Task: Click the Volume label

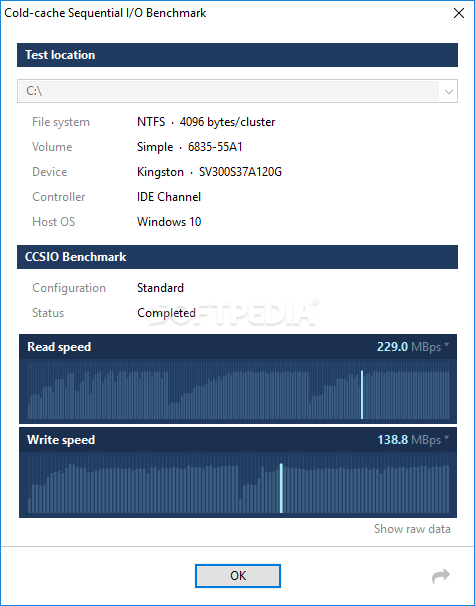Action: click(x=52, y=147)
